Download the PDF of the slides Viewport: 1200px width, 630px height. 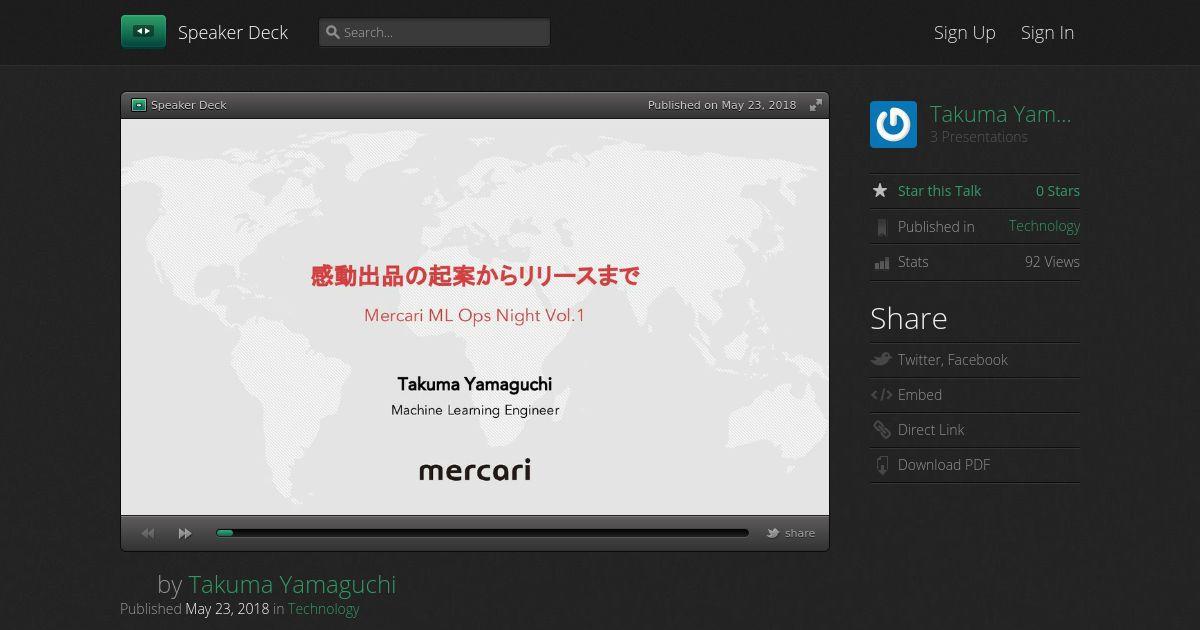coord(944,465)
